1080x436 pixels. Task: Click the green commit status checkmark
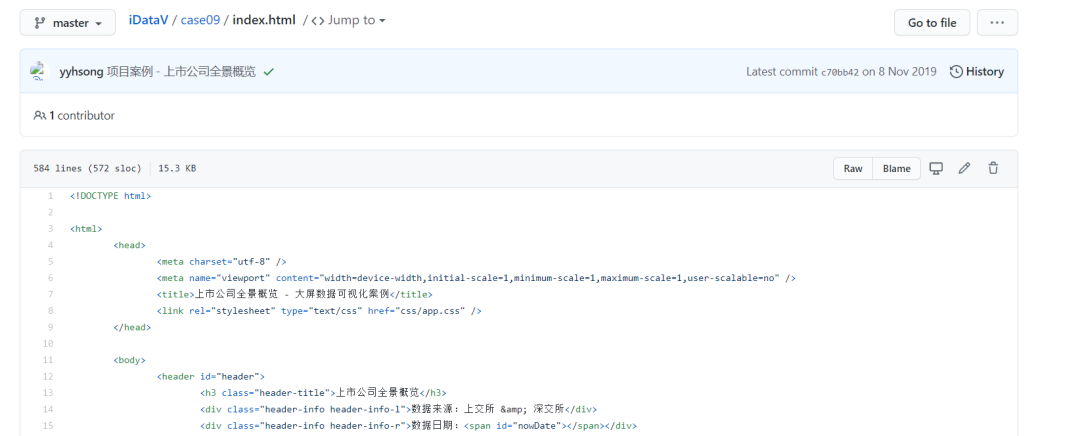pos(269,72)
